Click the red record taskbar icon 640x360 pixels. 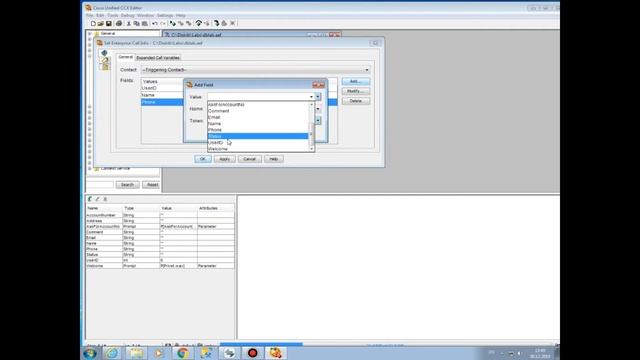pos(252,353)
